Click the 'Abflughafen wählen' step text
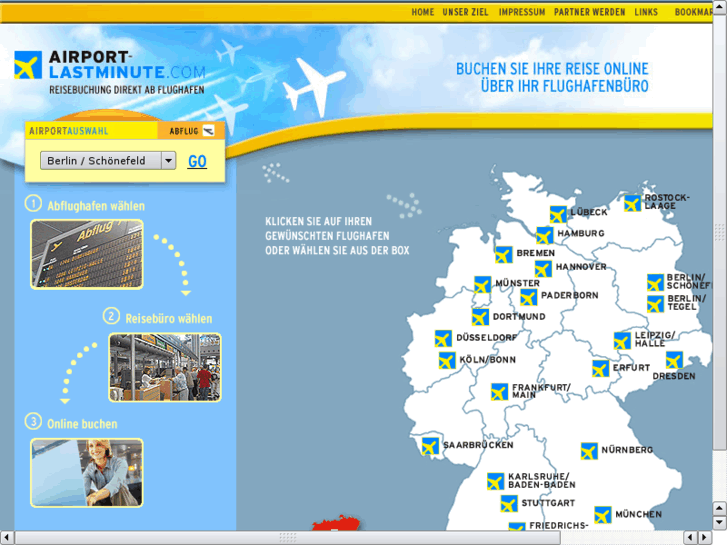Viewport: 727px width, 545px height. pos(96,206)
